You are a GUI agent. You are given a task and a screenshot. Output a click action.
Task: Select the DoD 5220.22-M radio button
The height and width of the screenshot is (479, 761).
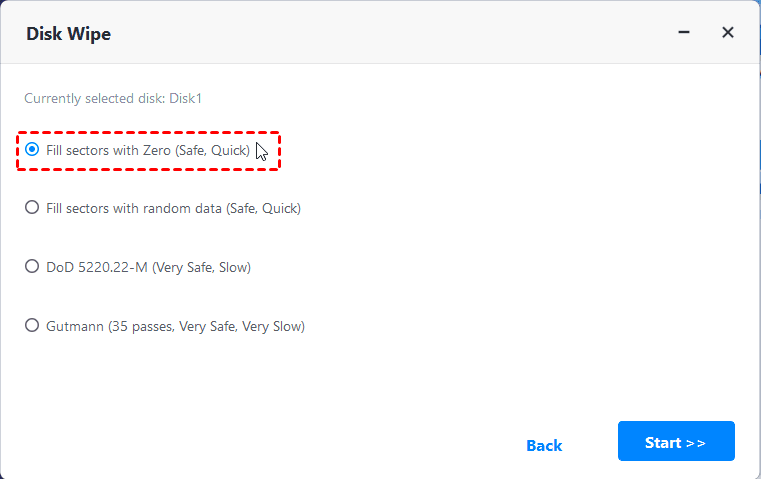33,267
